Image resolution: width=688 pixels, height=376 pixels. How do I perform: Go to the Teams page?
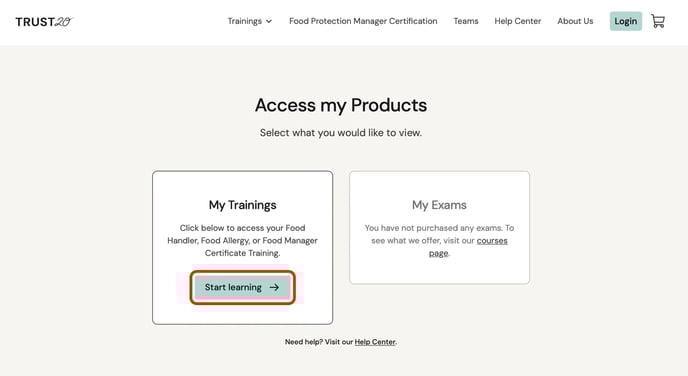click(x=466, y=21)
